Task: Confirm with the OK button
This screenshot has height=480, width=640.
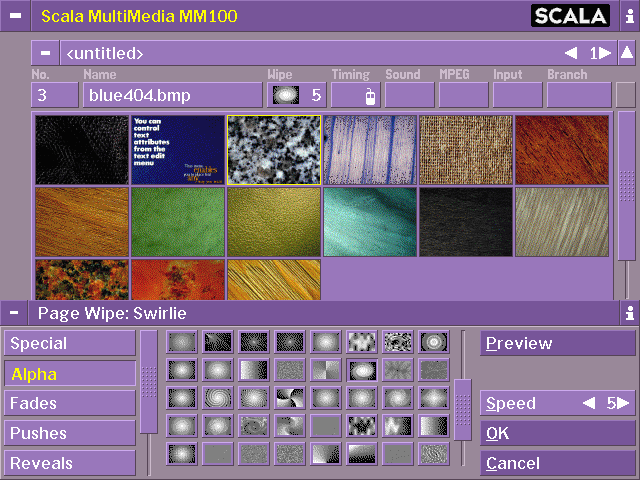Action: coord(557,434)
